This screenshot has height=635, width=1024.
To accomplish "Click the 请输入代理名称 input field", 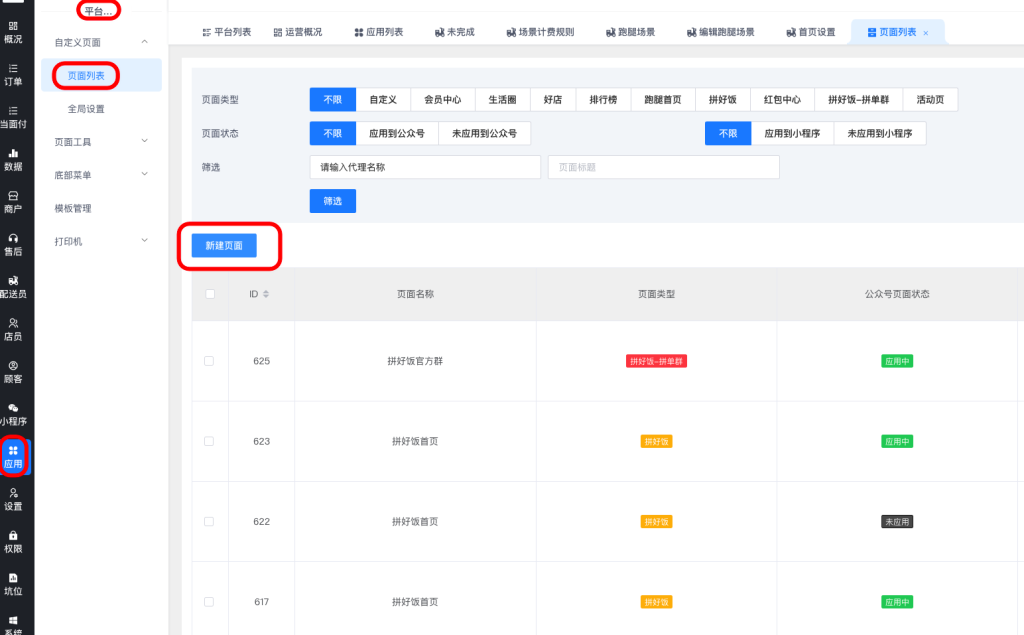I will [425, 167].
